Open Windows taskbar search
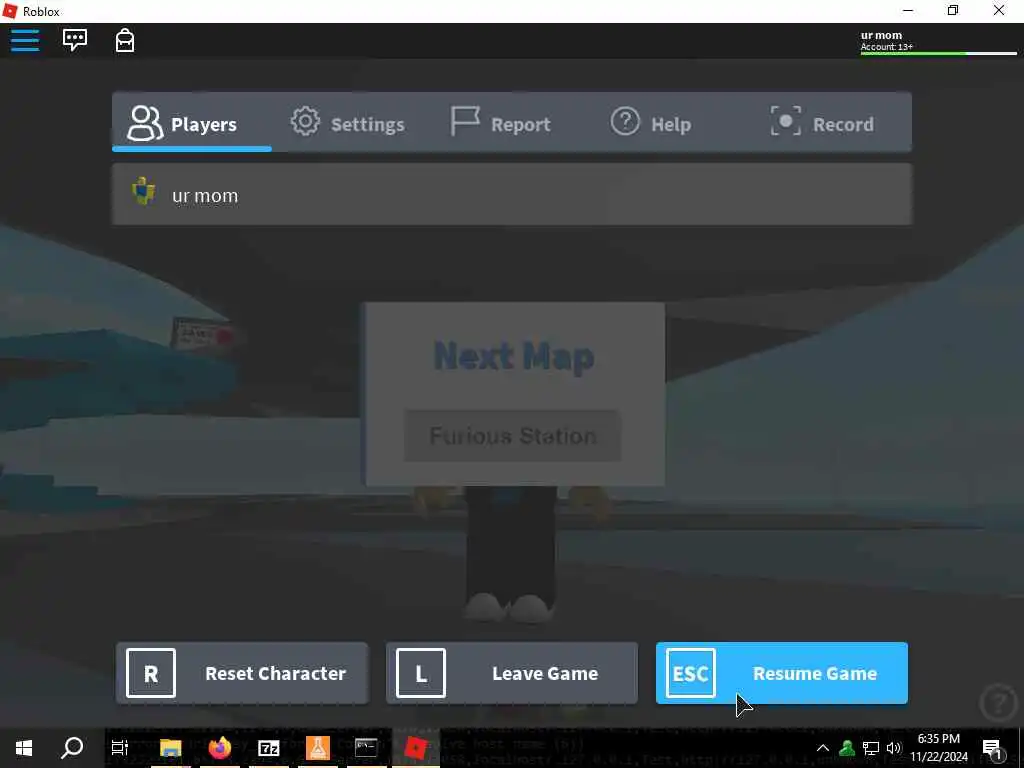This screenshot has width=1024, height=768. click(x=72, y=748)
